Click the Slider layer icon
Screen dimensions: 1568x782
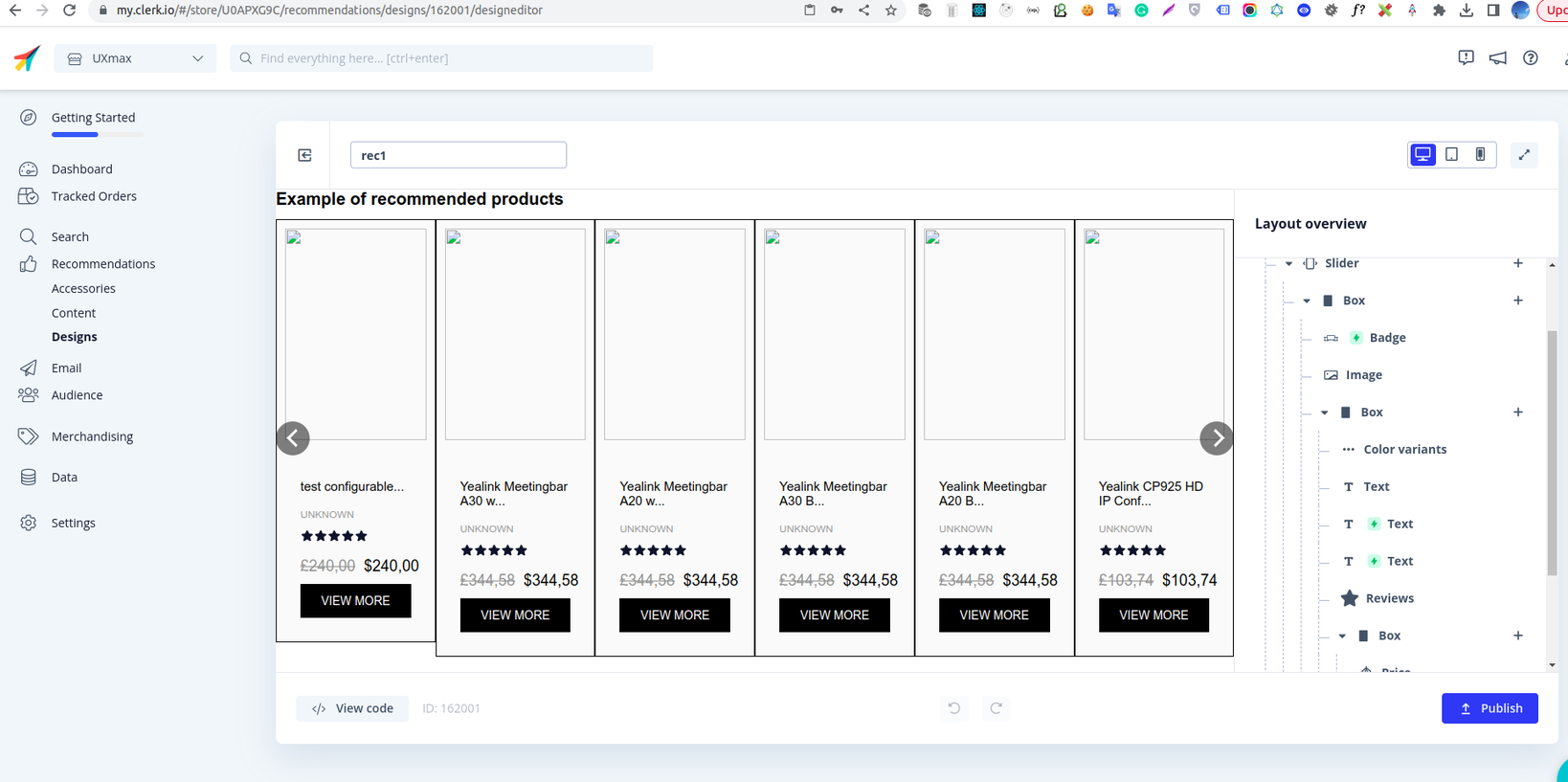pyautogui.click(x=1310, y=263)
